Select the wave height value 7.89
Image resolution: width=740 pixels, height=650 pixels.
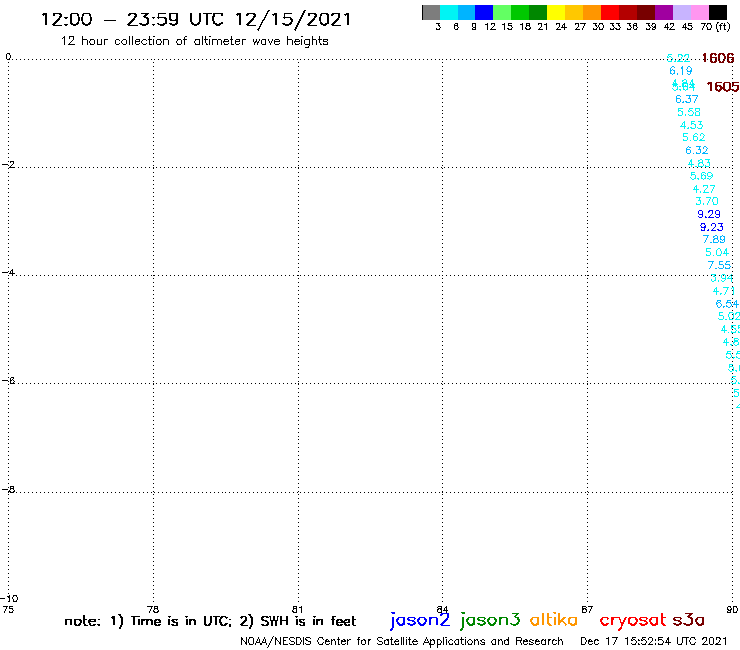coord(714,239)
